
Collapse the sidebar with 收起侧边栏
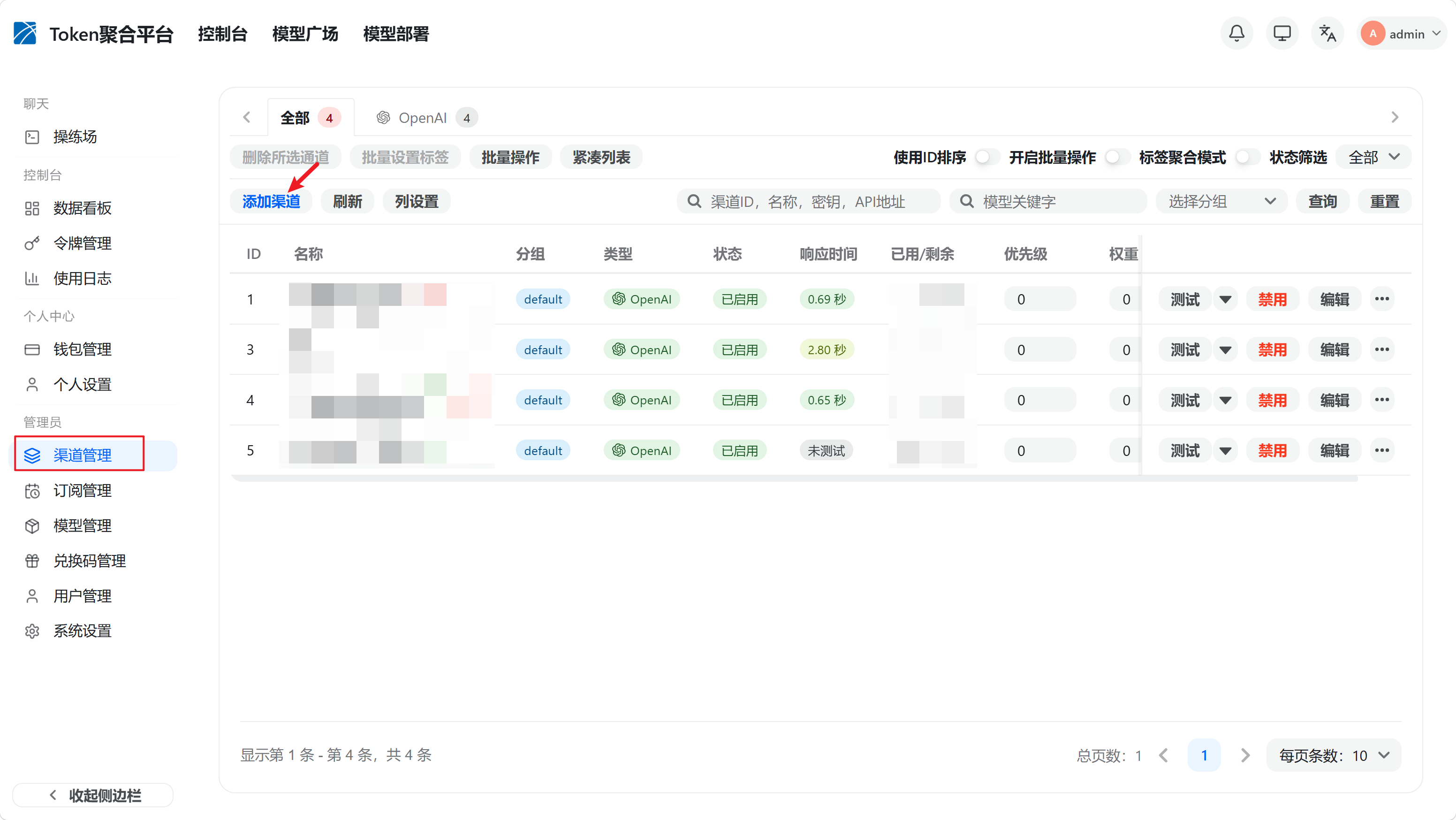point(93,795)
